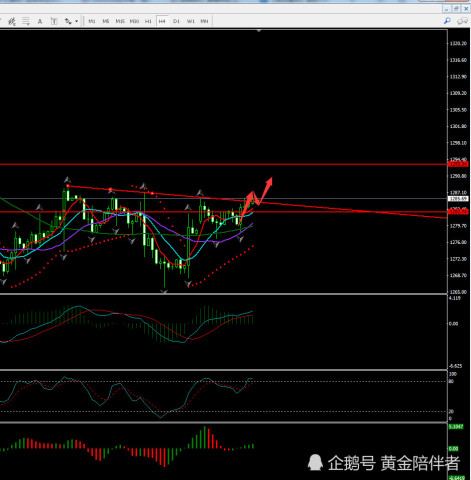Change to the D1 daily timeframe

[x=176, y=21]
